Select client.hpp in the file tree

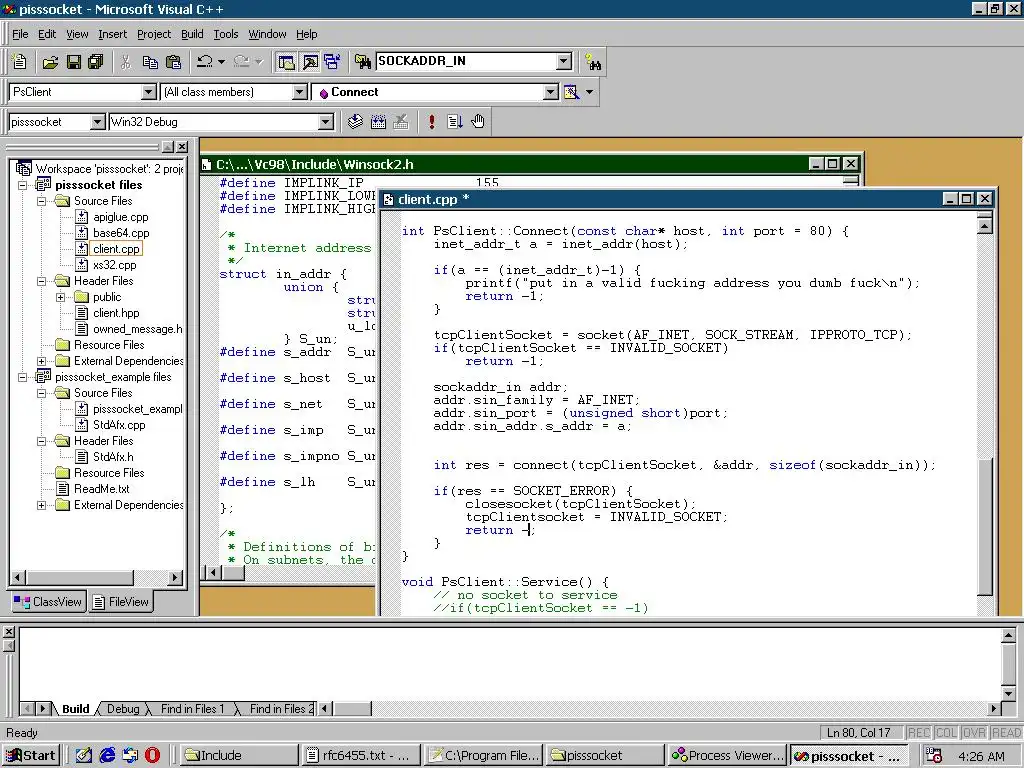click(x=116, y=313)
